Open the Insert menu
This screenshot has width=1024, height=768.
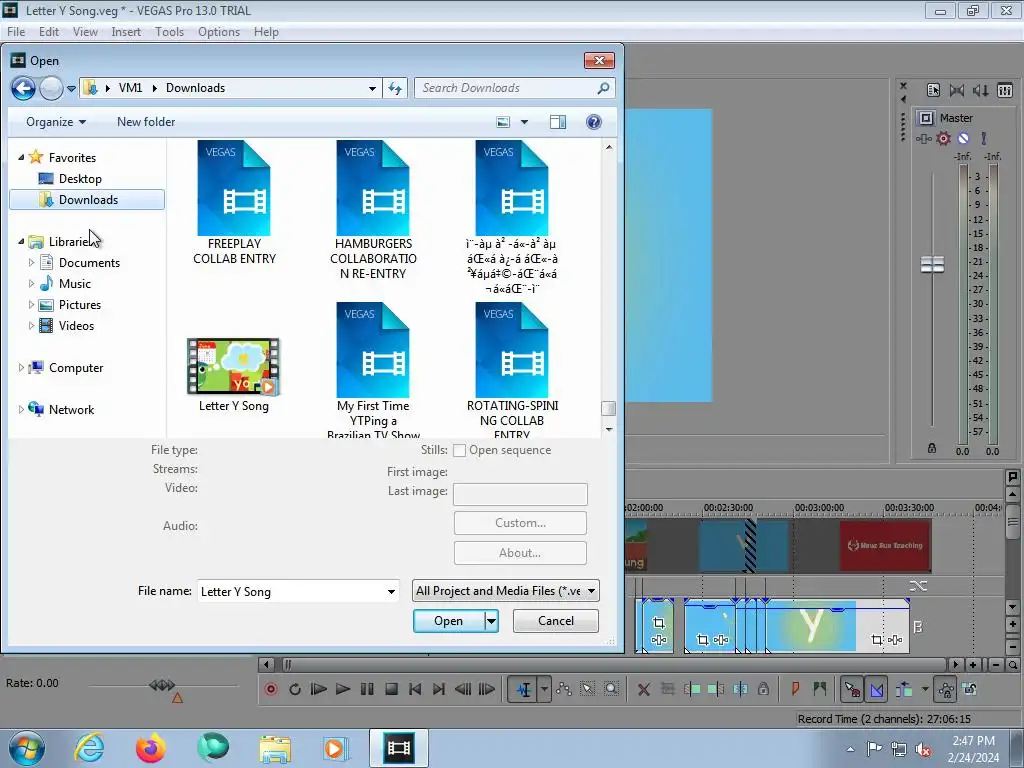coord(126,31)
